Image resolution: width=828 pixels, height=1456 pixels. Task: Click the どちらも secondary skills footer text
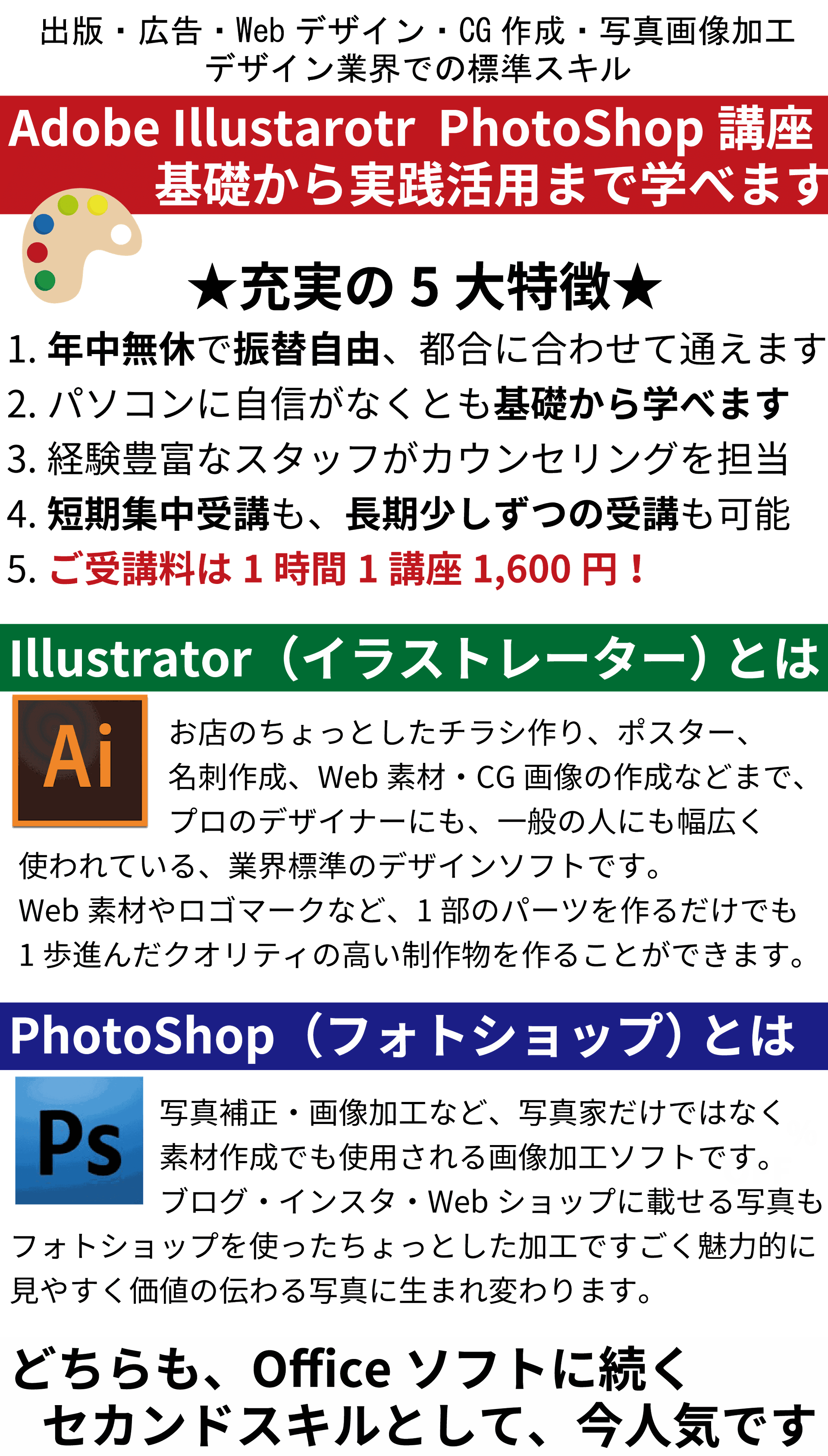coord(415,1403)
